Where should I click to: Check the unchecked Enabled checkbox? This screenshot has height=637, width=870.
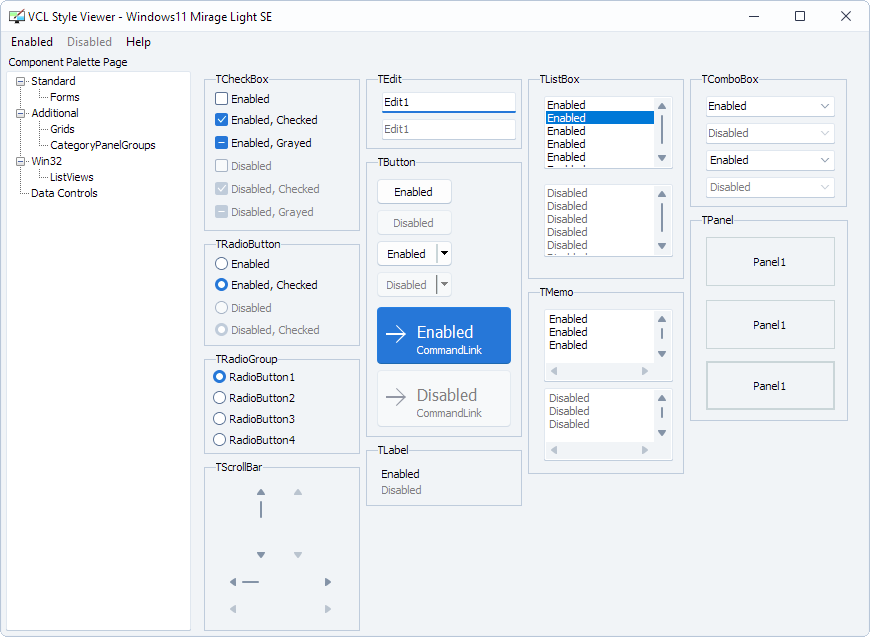coord(221,99)
